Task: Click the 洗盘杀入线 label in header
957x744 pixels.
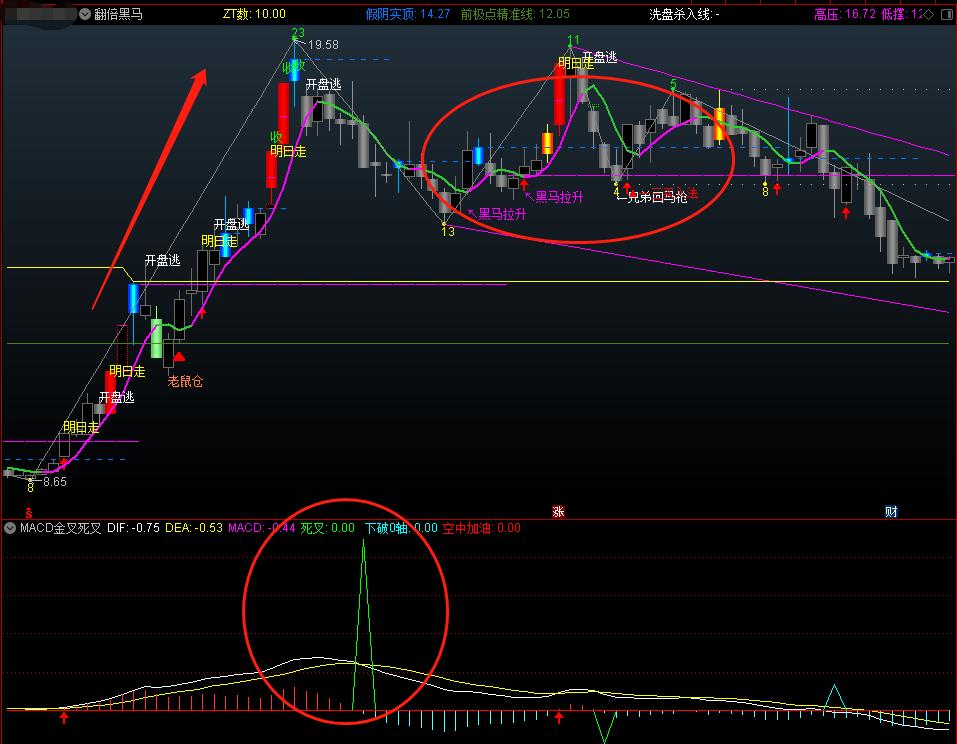Action: (x=684, y=15)
